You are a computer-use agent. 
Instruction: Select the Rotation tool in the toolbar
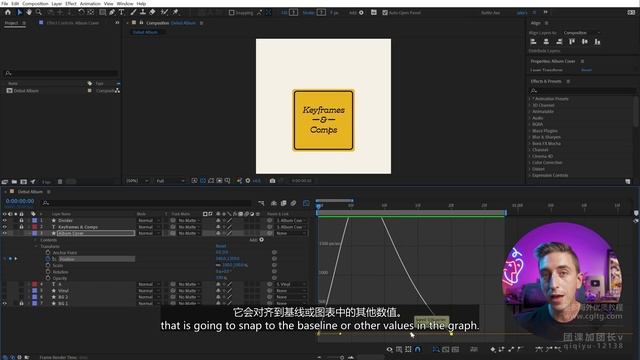point(81,13)
